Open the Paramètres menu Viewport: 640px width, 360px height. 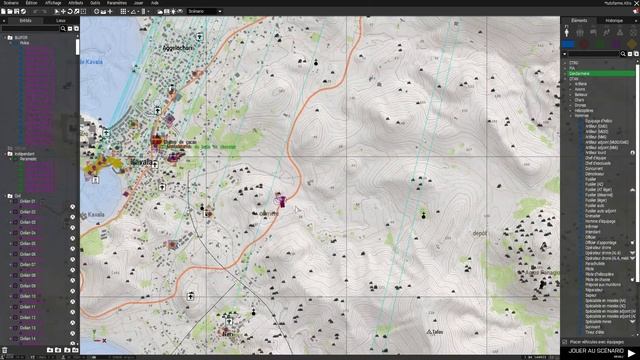[x=117, y=3]
